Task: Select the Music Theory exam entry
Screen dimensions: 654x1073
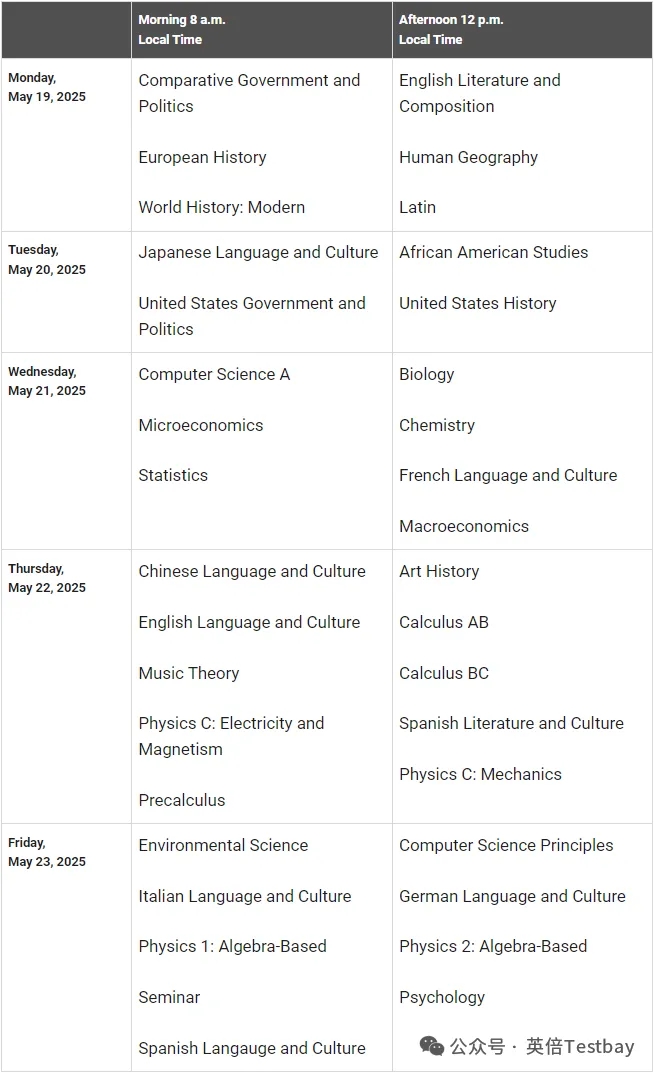Action: pyautogui.click(x=189, y=673)
